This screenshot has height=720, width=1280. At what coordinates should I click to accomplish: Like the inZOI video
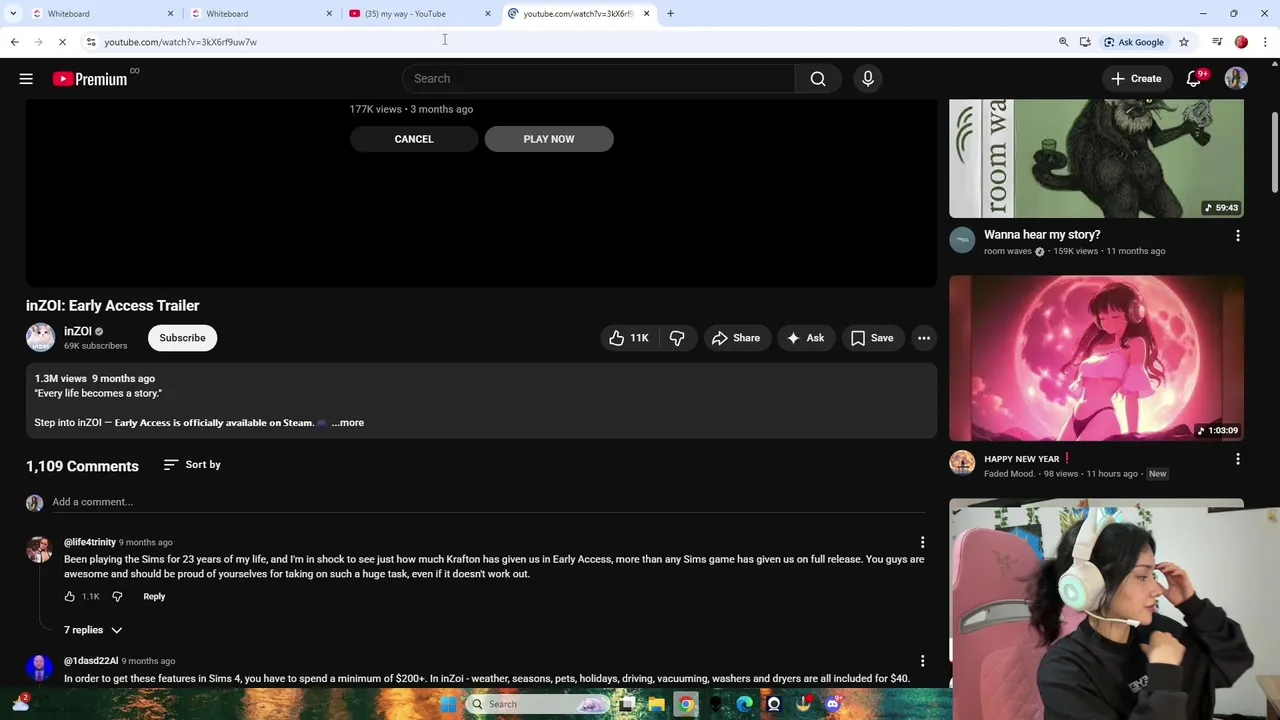(629, 338)
